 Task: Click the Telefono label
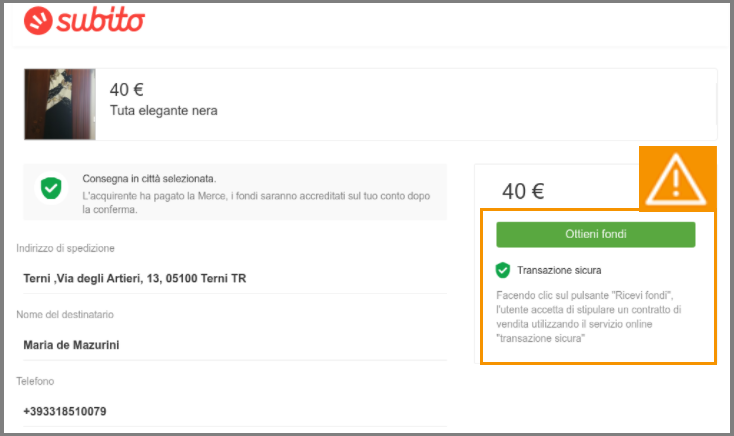[x=35, y=381]
